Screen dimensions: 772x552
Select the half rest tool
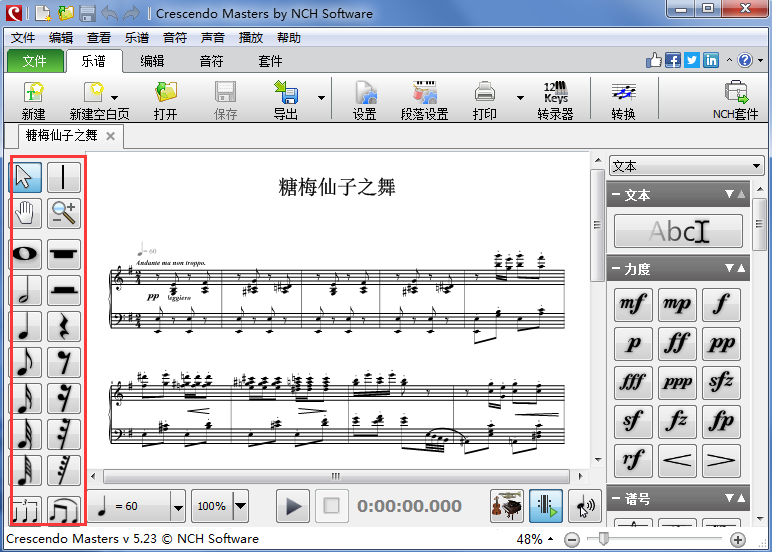coord(64,290)
